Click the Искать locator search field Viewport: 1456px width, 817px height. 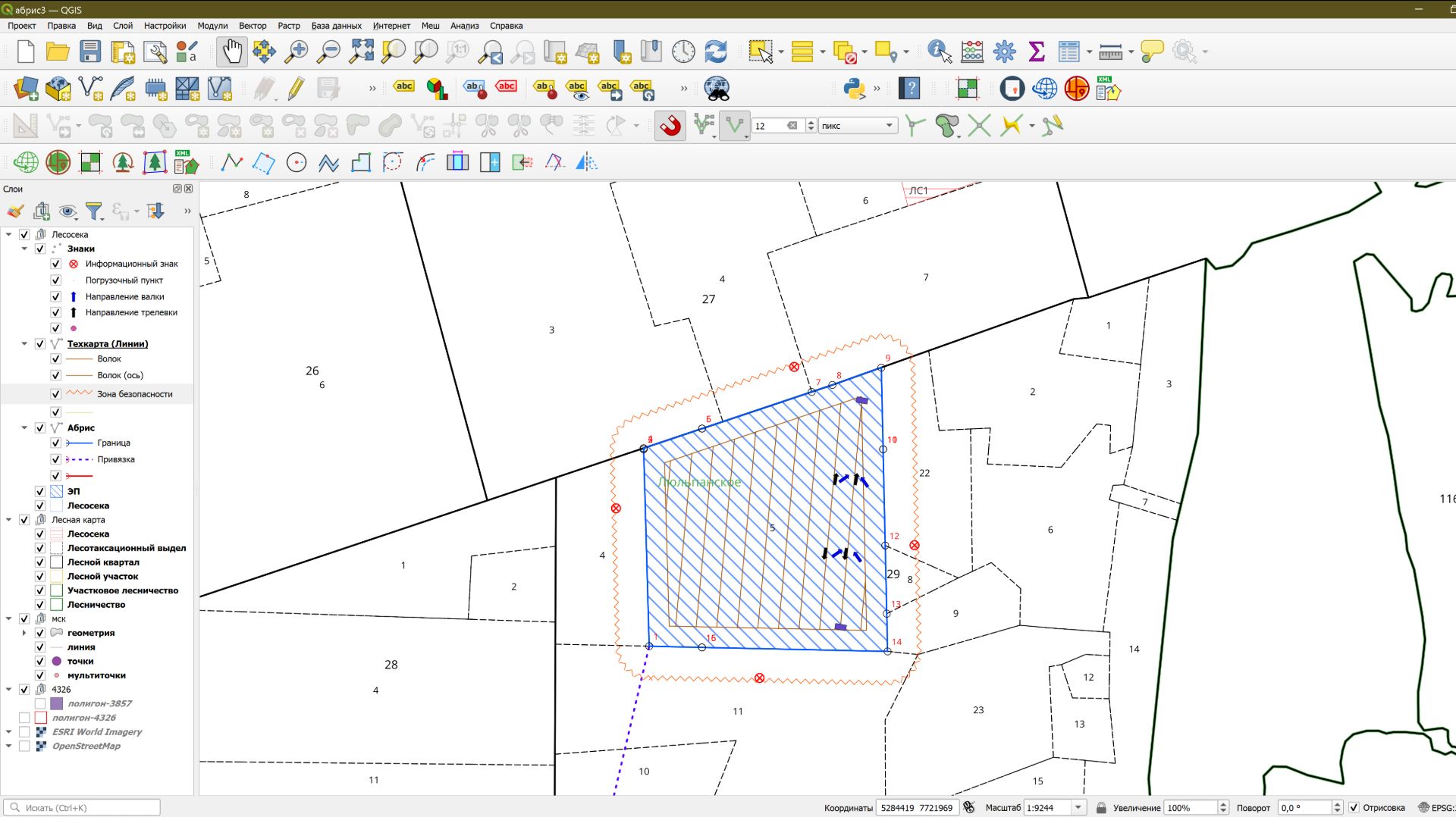click(x=82, y=808)
